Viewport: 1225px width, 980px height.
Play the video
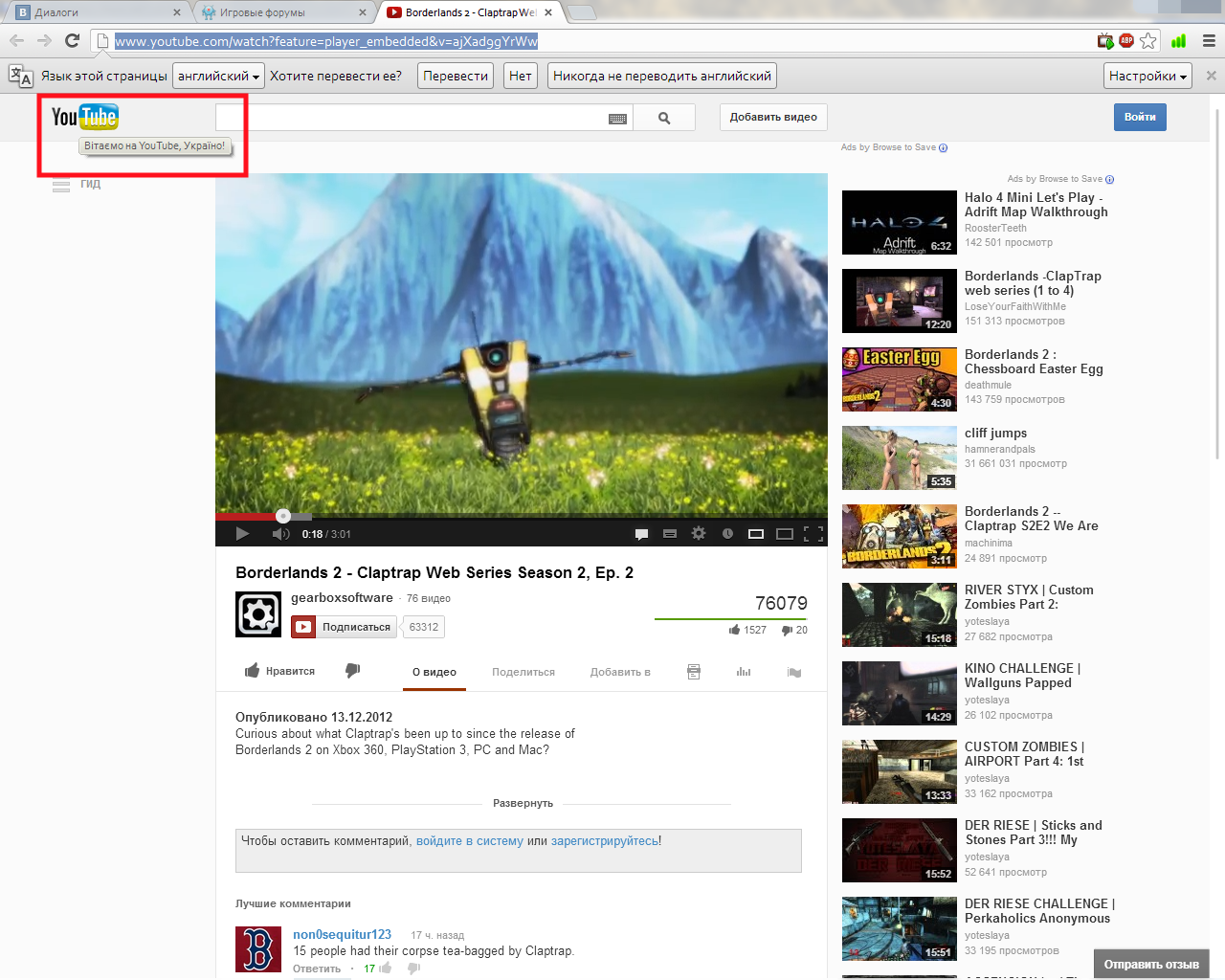click(242, 534)
